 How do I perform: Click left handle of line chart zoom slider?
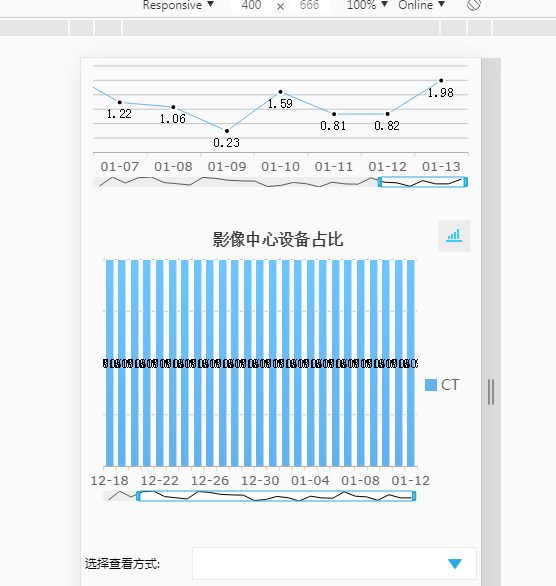tap(380, 182)
